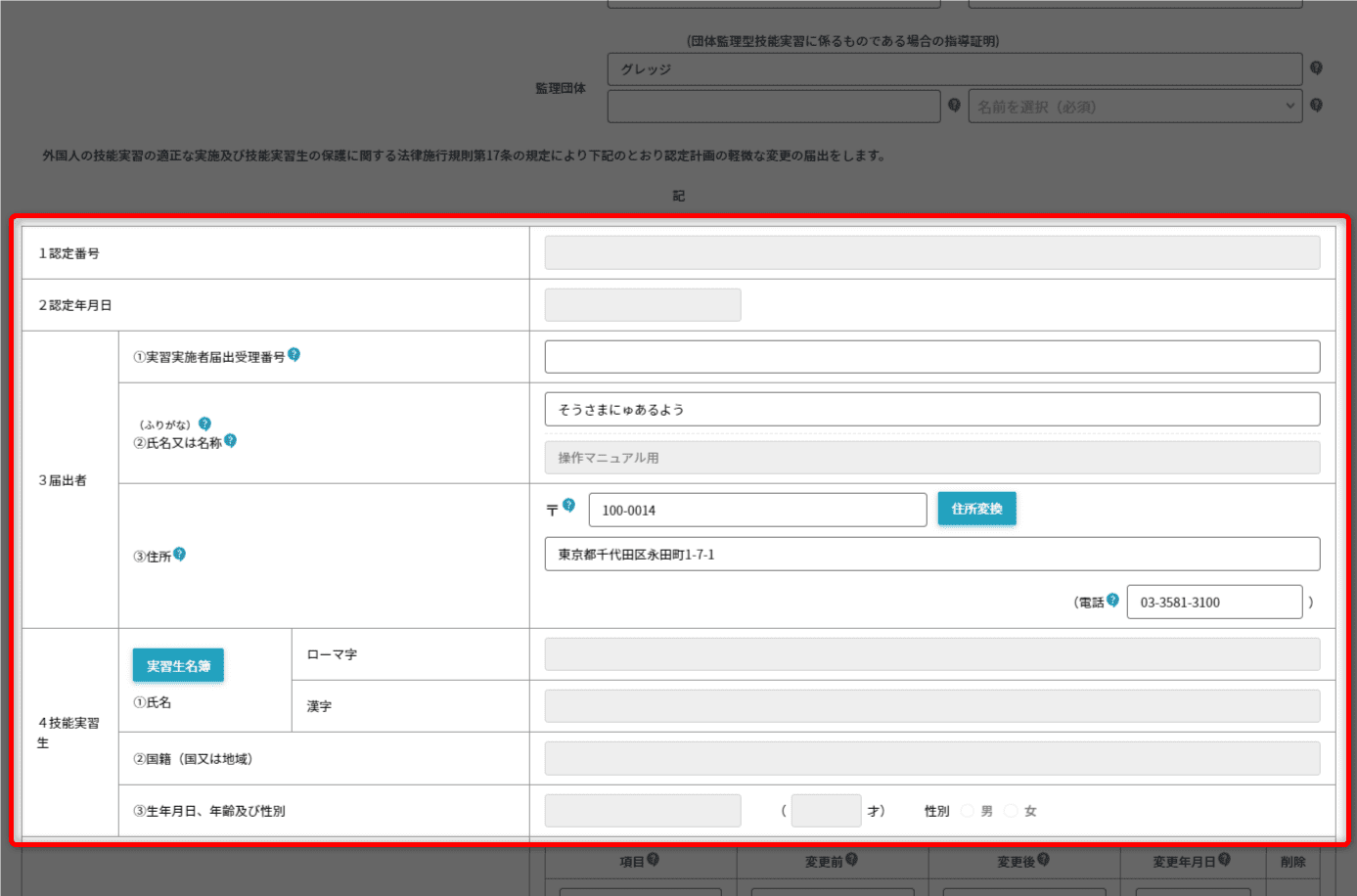1357x896 pixels.
Task: Select 男 radio button for gender
Action: tap(968, 811)
